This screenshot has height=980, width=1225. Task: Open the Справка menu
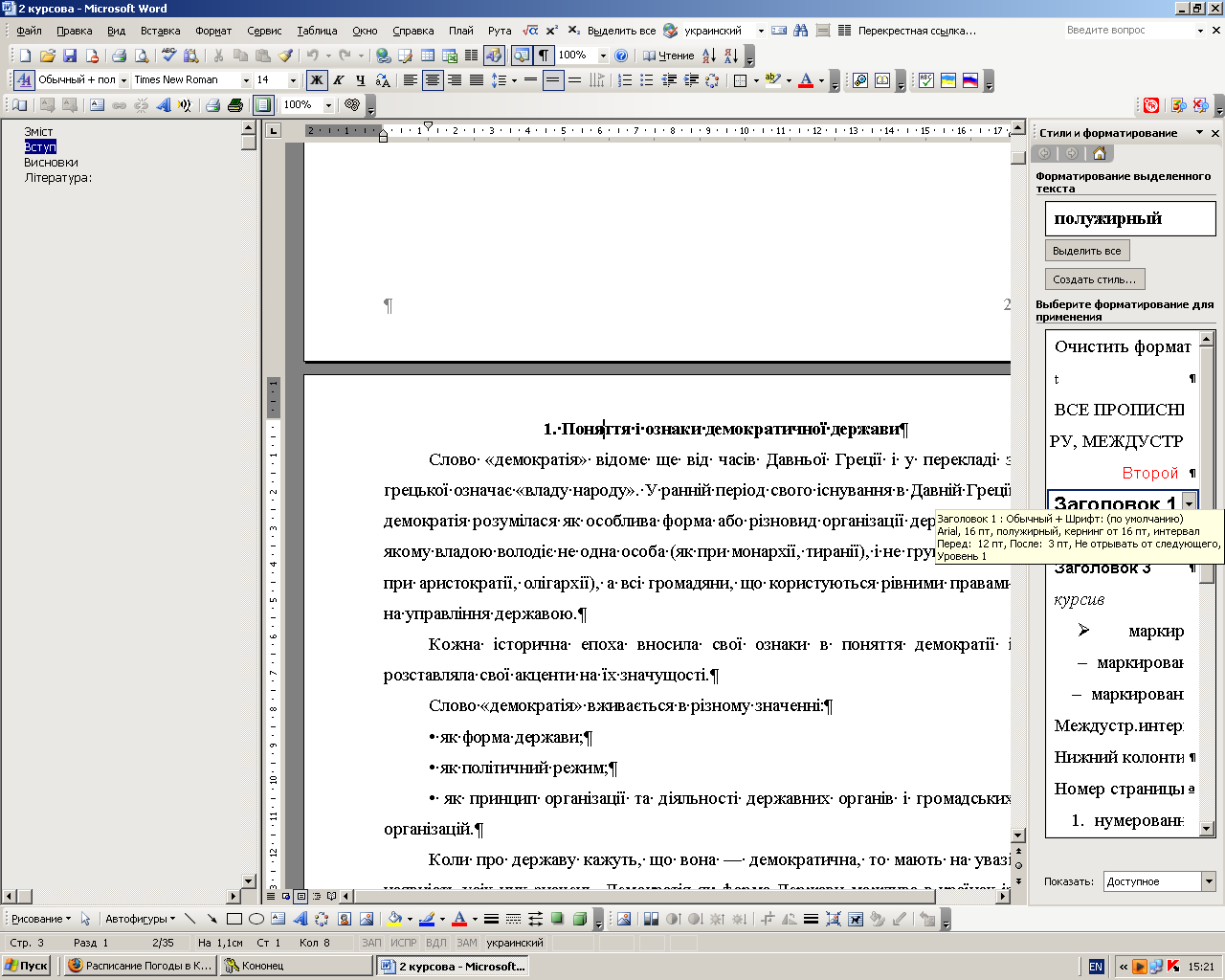coord(413,31)
